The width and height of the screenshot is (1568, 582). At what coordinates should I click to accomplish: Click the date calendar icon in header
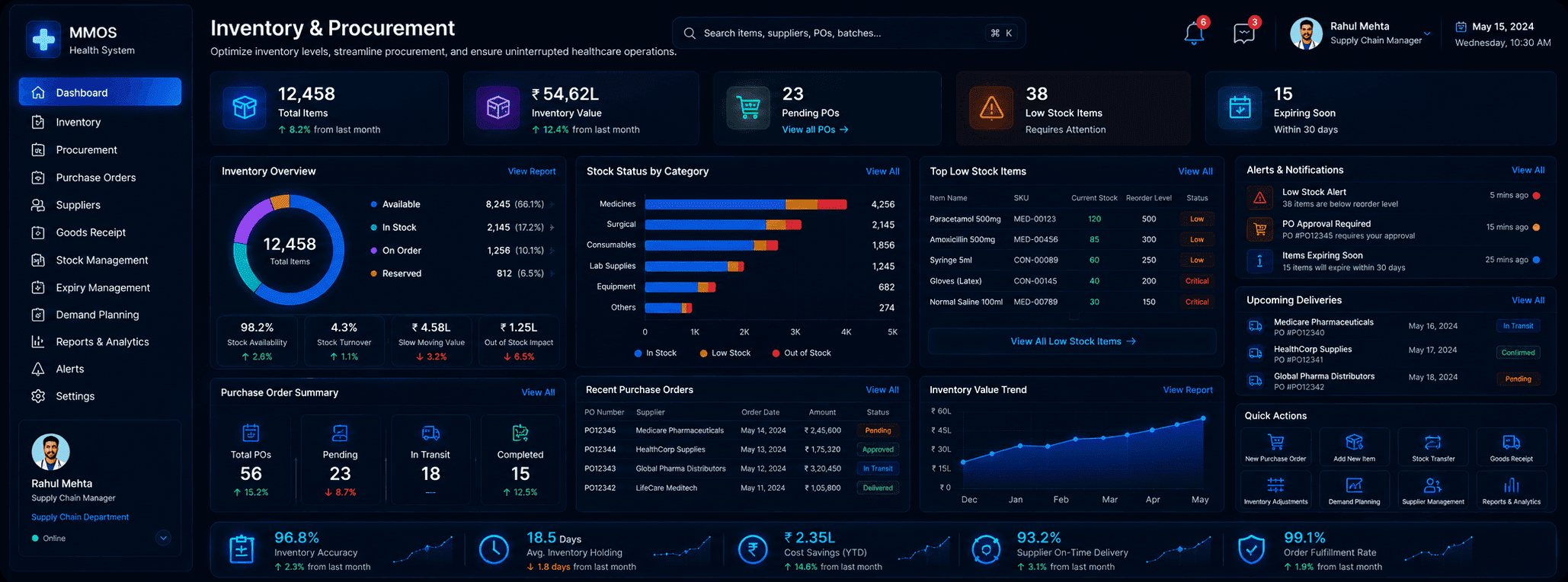pyautogui.click(x=1461, y=27)
